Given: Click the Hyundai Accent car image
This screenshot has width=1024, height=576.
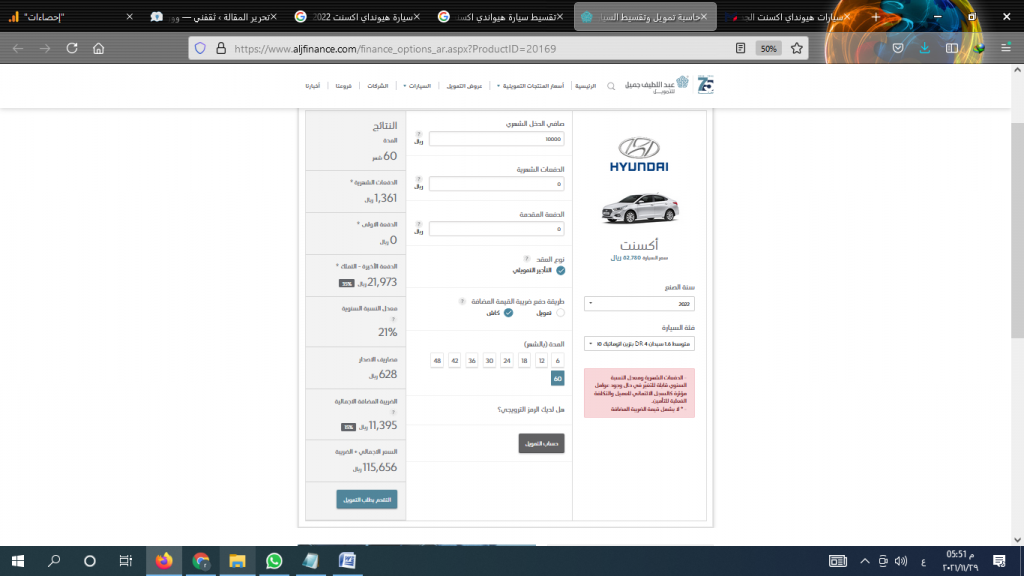Looking at the screenshot, I should pyautogui.click(x=639, y=209).
